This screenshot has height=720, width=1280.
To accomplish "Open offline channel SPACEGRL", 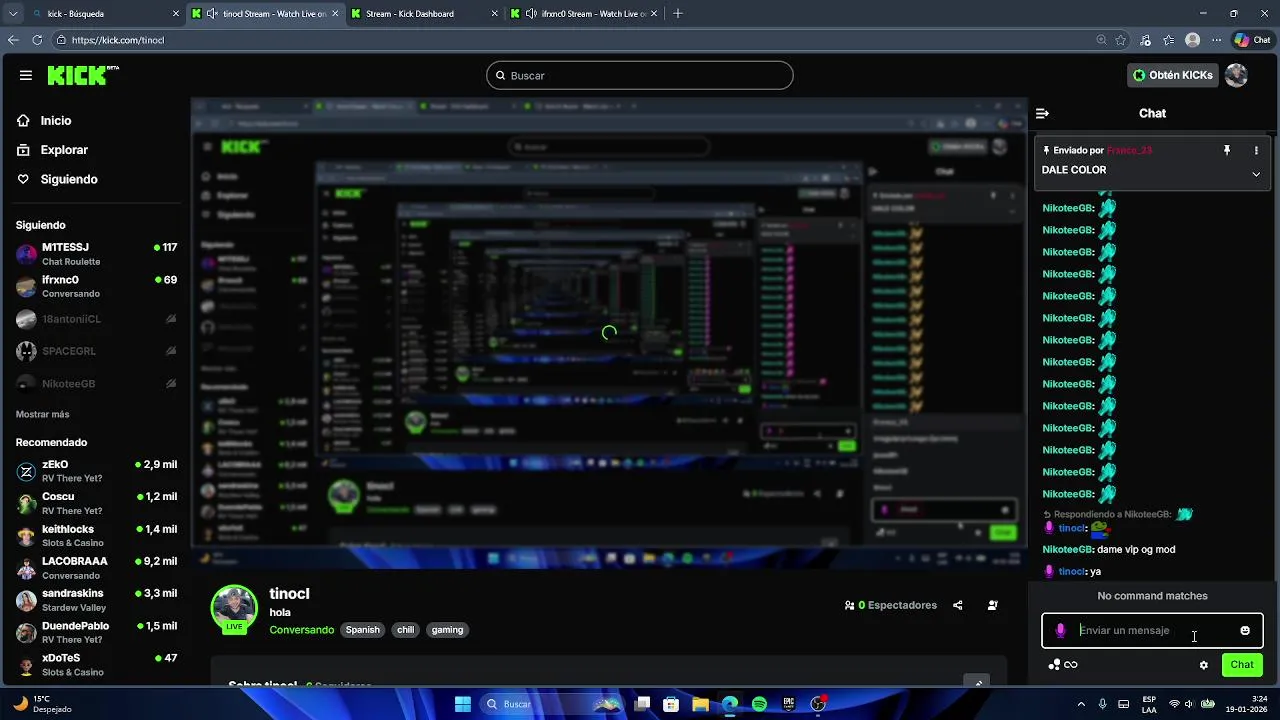I will (x=96, y=351).
